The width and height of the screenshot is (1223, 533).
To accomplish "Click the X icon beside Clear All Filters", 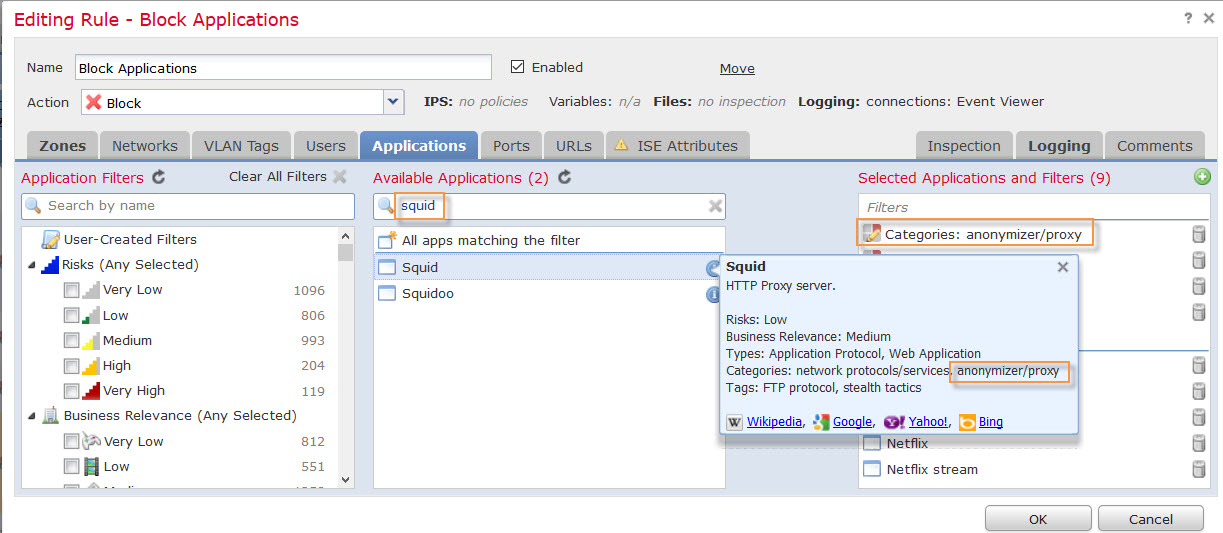I will [340, 177].
